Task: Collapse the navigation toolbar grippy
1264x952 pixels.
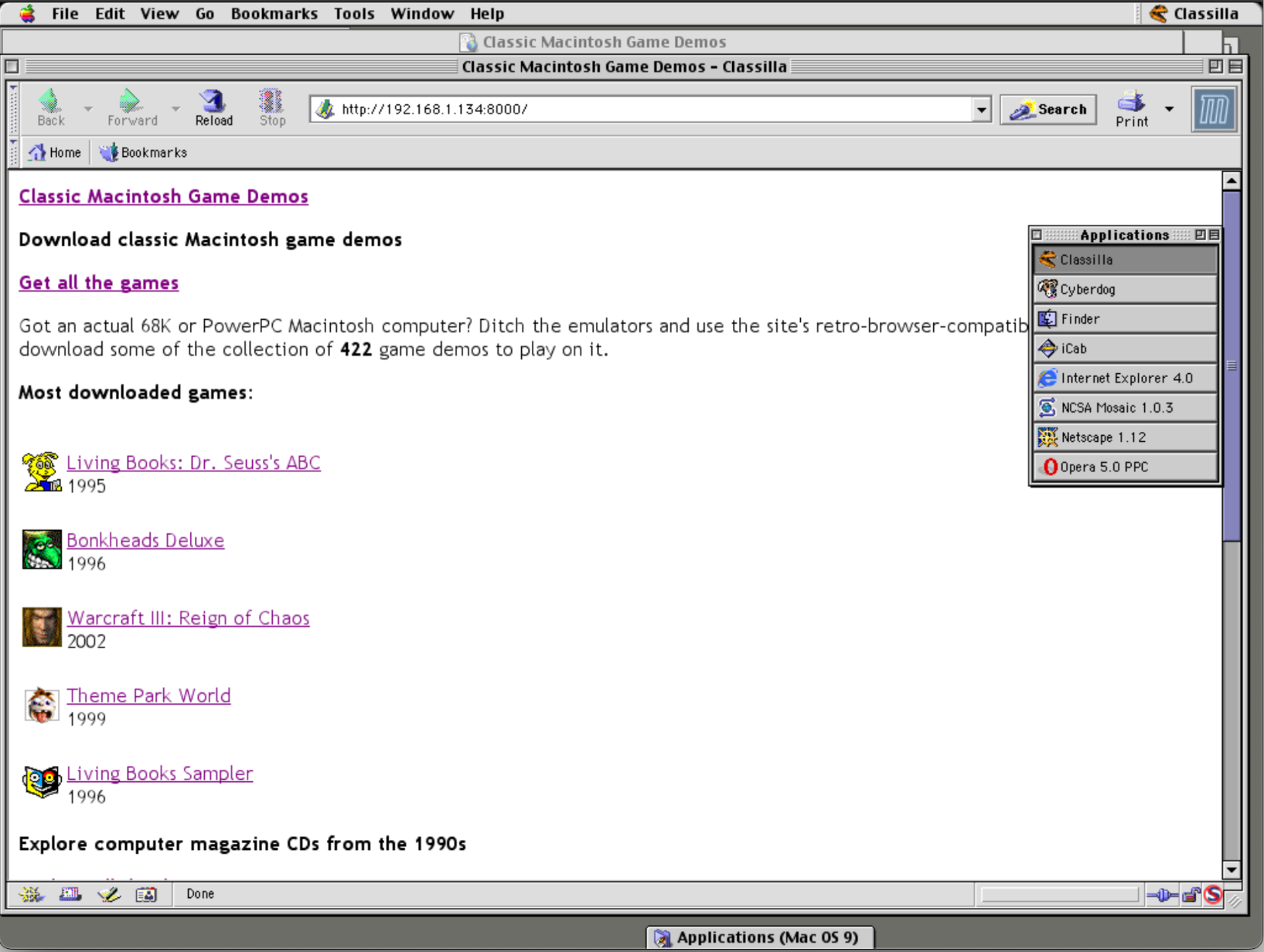Action: (x=13, y=110)
